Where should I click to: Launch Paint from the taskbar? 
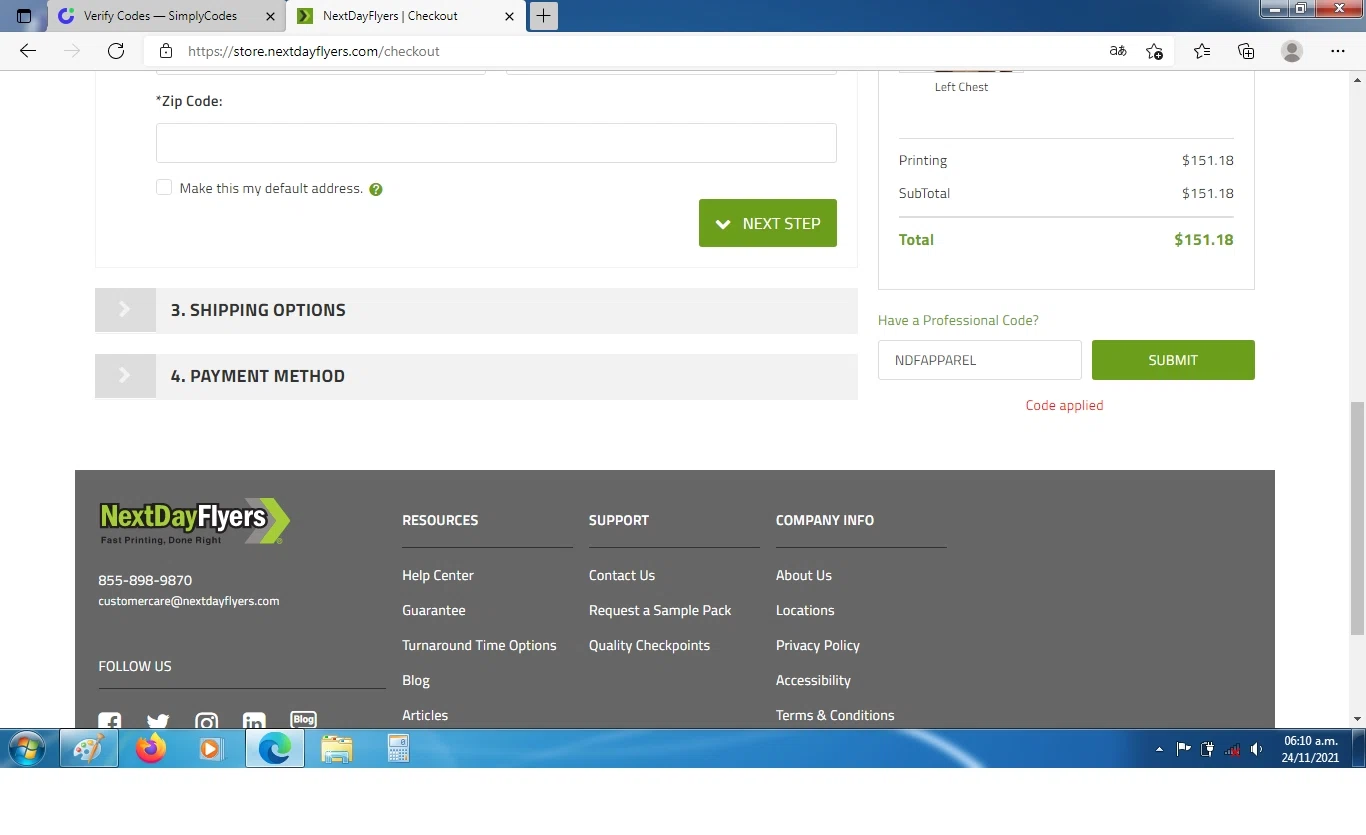tap(89, 748)
